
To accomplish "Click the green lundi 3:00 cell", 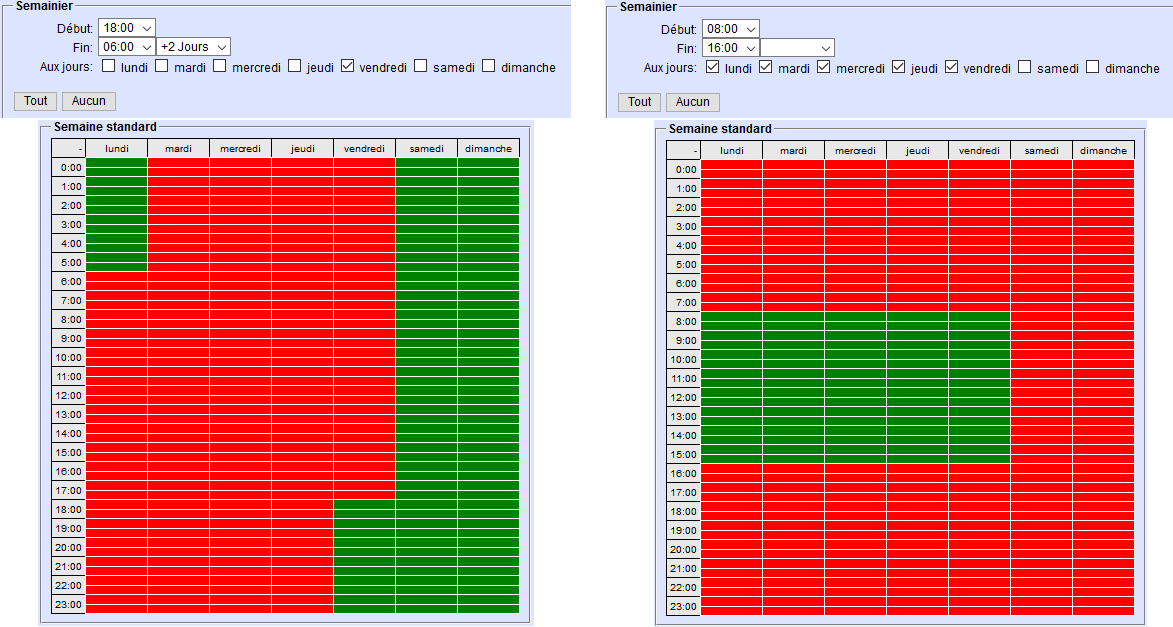I will pos(116,226).
